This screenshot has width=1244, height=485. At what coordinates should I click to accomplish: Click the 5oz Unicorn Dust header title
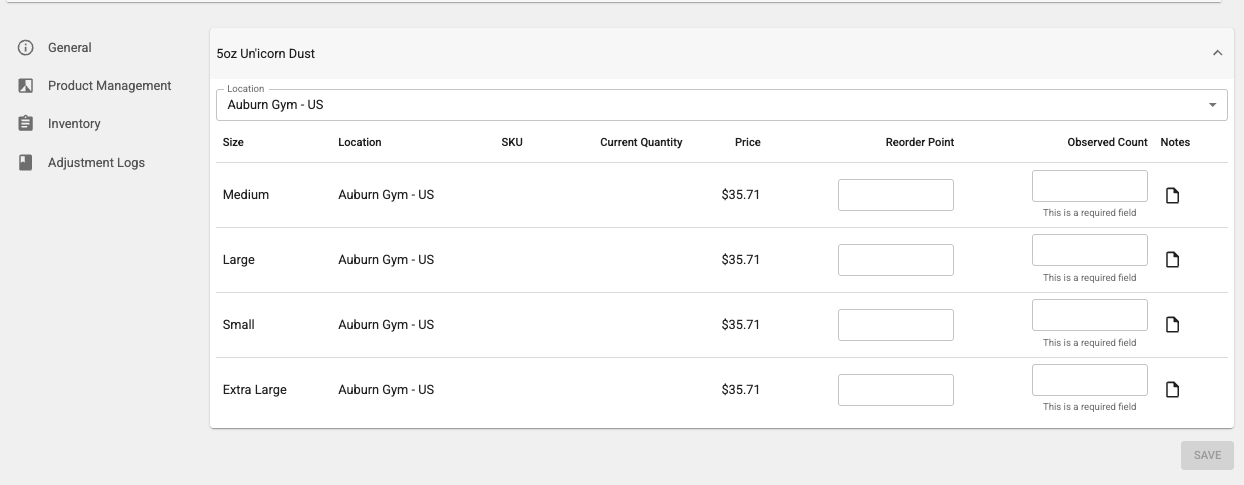(266, 54)
